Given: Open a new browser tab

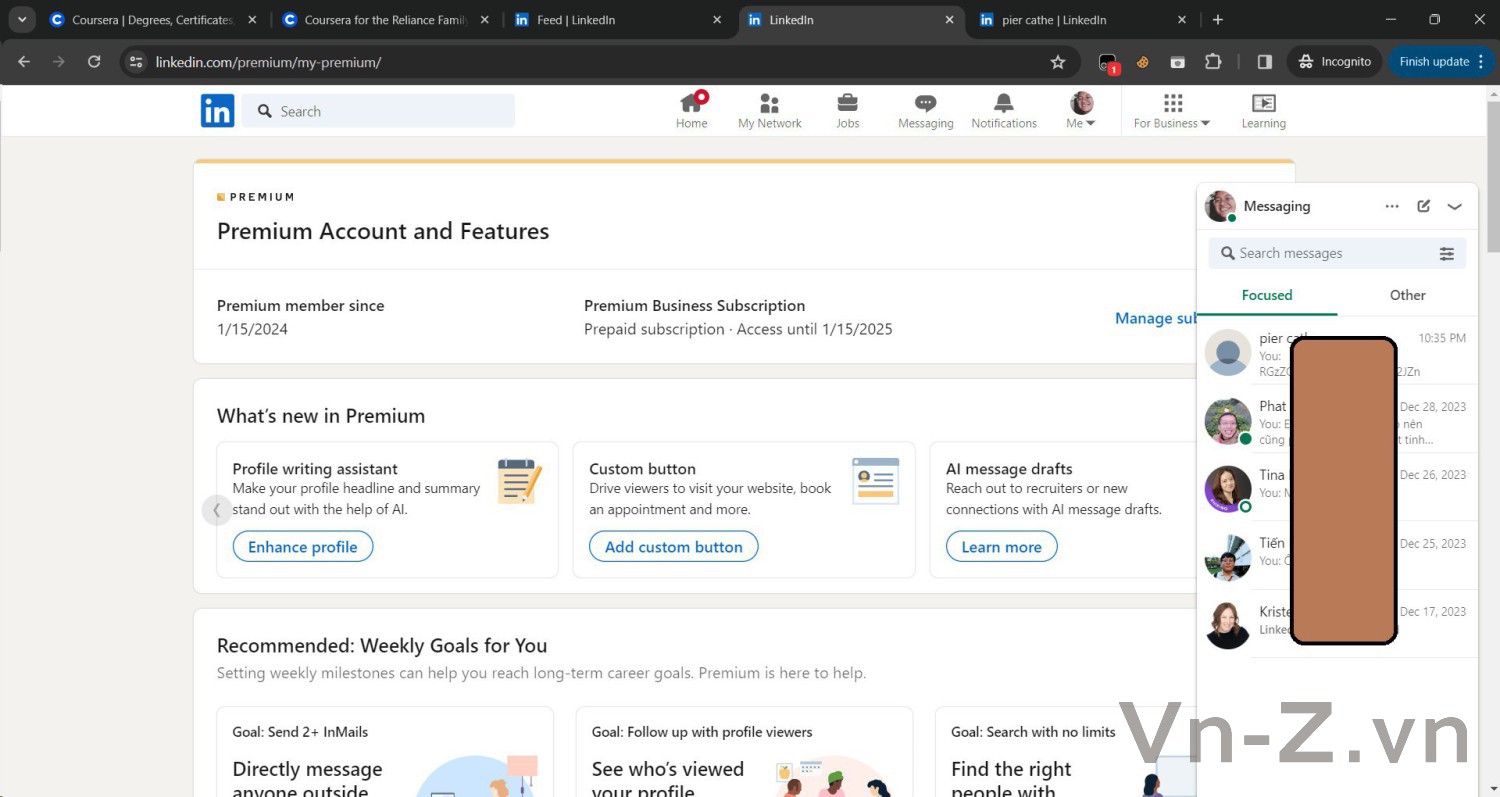Looking at the screenshot, I should click(1217, 20).
